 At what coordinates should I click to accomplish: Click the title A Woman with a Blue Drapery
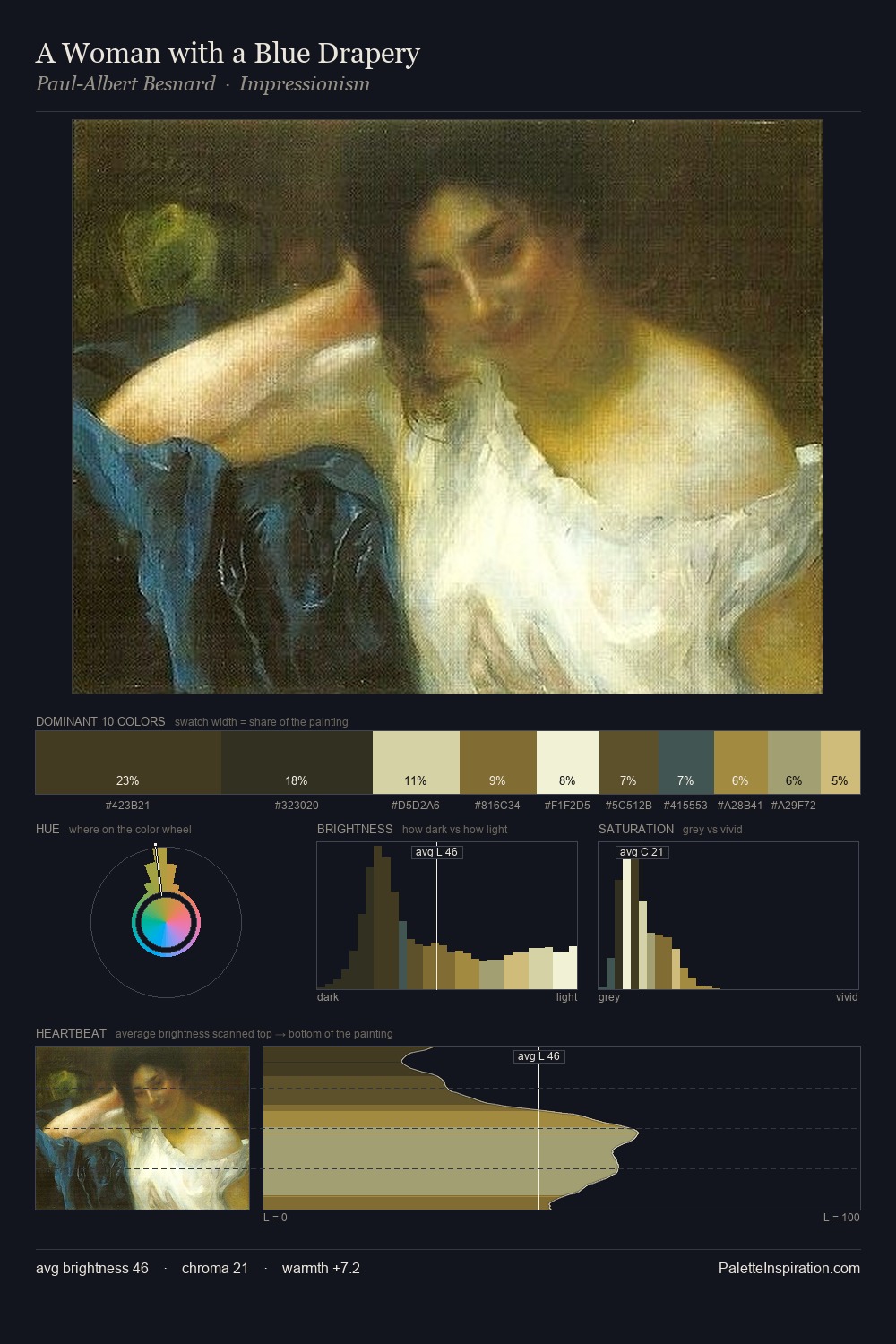[228, 53]
